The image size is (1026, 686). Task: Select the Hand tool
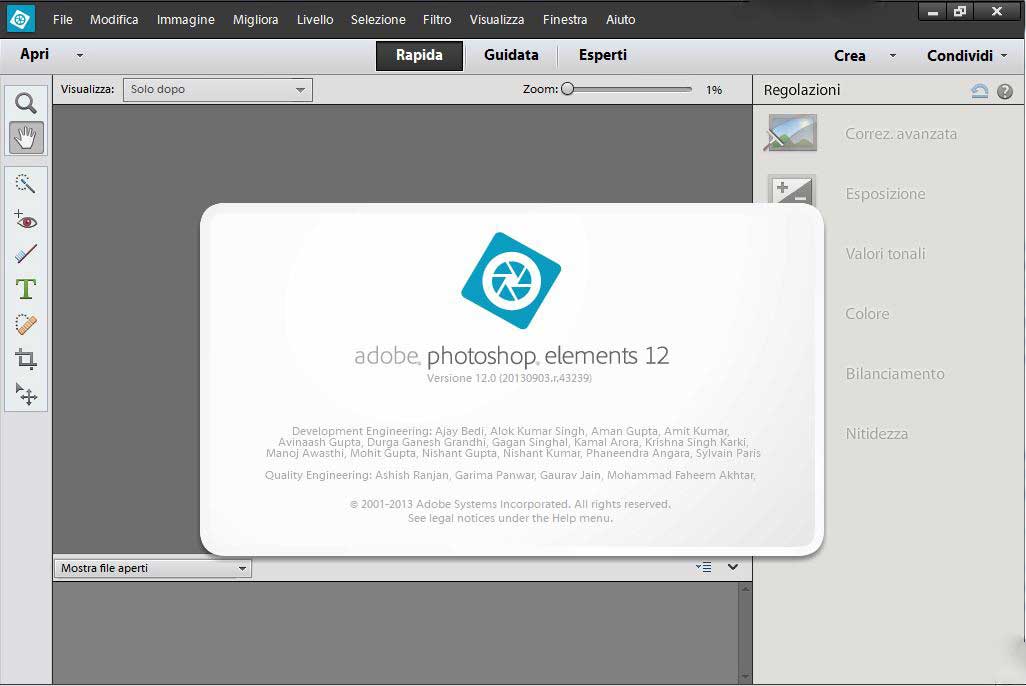click(x=26, y=137)
